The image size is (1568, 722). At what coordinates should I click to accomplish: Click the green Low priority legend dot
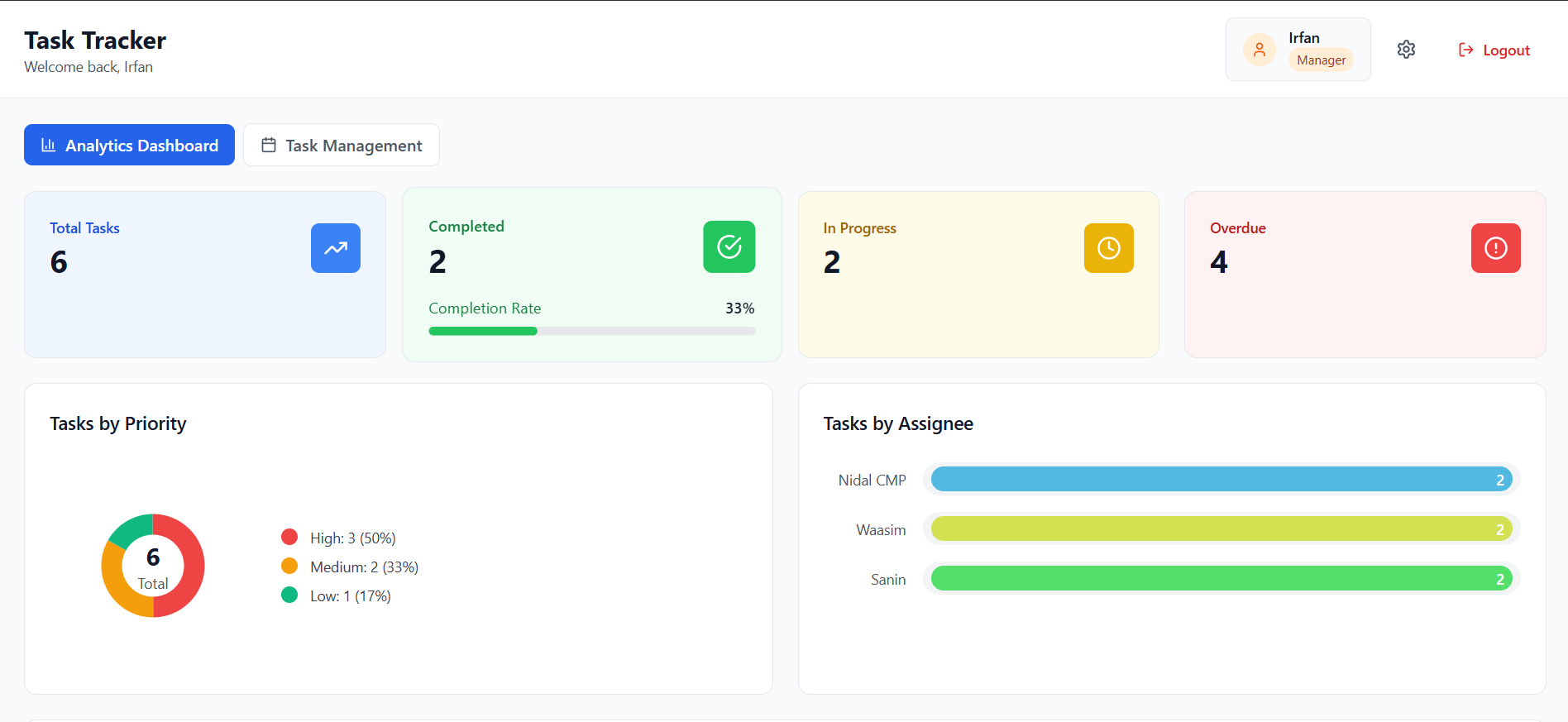pyautogui.click(x=289, y=595)
